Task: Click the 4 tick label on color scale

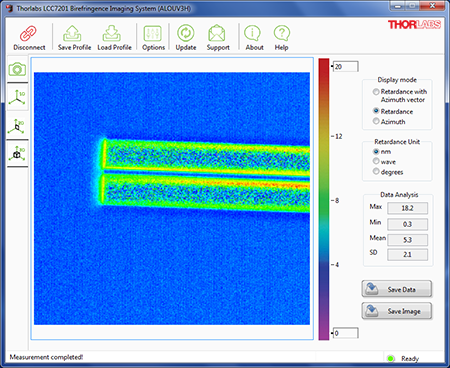Action: (337, 264)
